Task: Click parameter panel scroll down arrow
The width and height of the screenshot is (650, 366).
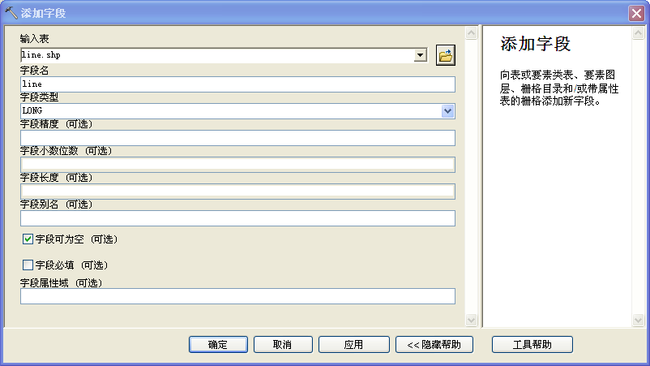Action: coord(471,320)
